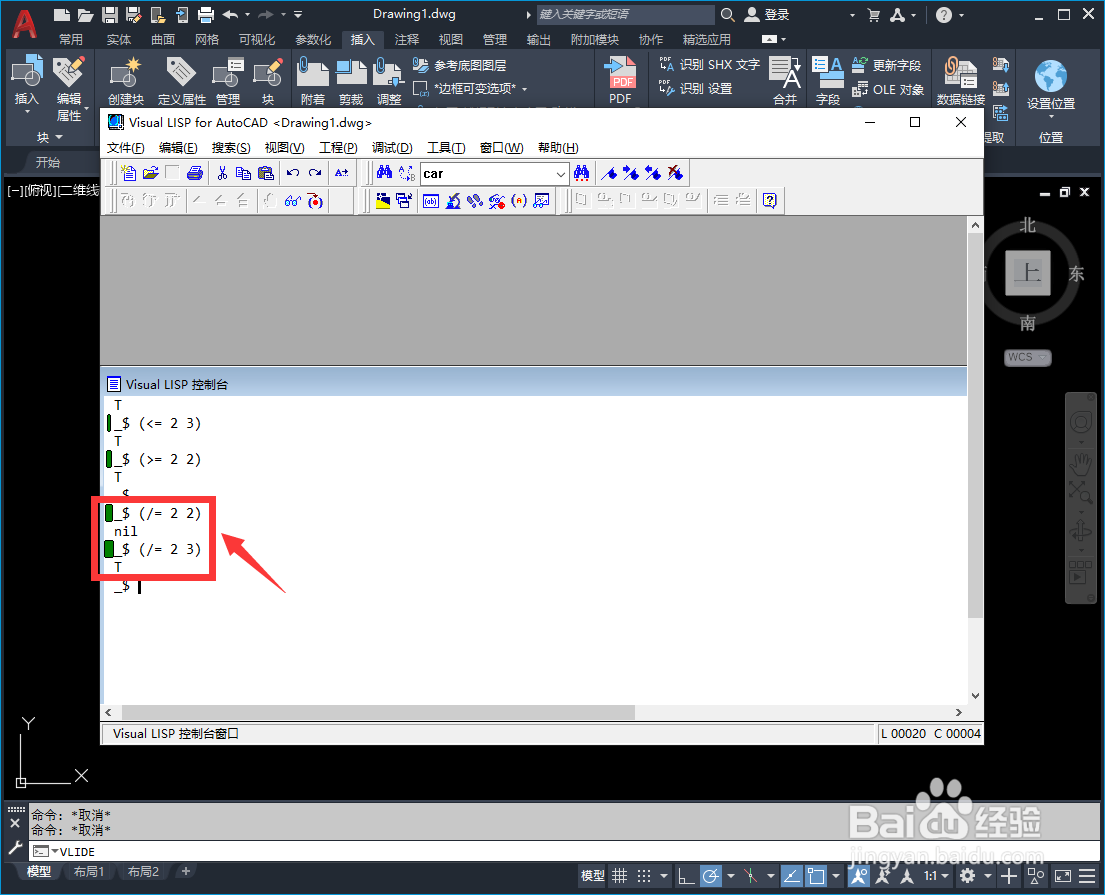Viewport: 1105px width, 895px height.
Task: Toggle isometric drafting in status bar
Action: (751, 876)
